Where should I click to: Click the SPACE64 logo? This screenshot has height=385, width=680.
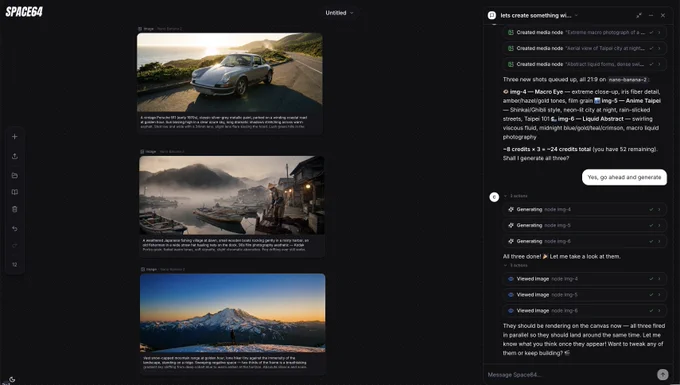pyautogui.click(x=24, y=12)
